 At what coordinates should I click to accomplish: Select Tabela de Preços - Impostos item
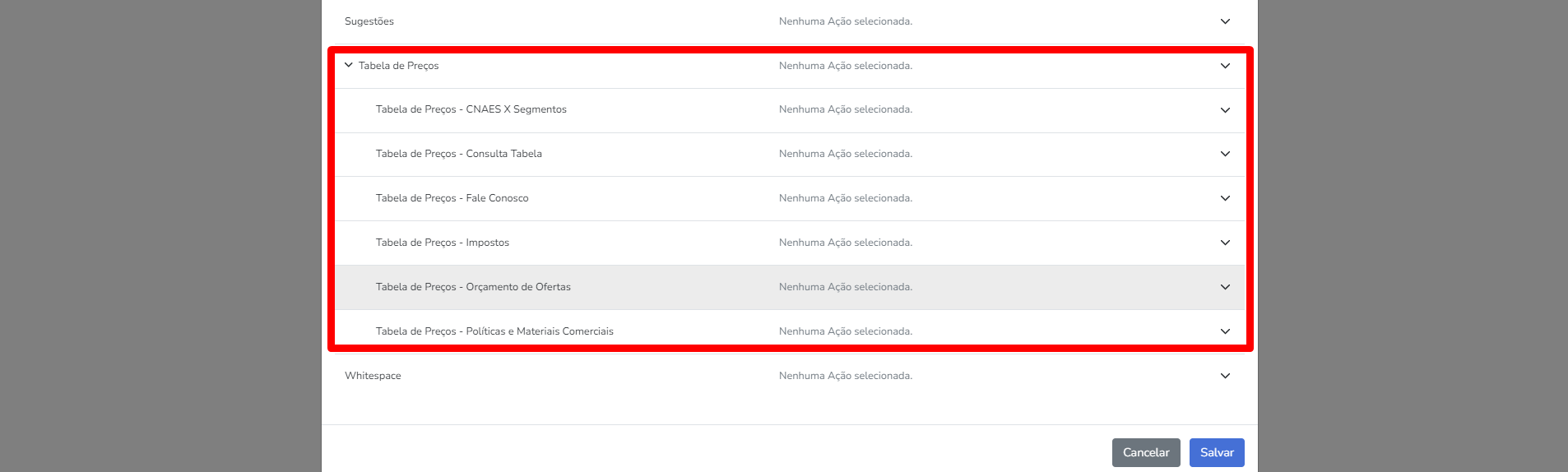pyautogui.click(x=442, y=243)
